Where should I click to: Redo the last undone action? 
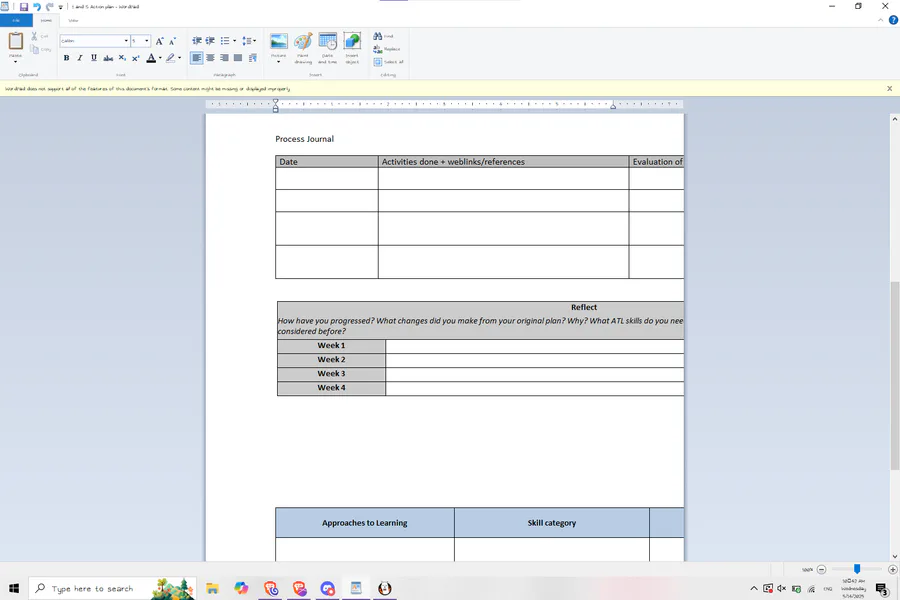(49, 7)
